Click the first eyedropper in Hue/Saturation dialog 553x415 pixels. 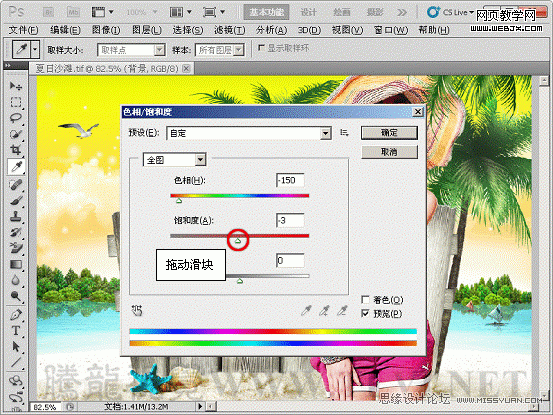(x=306, y=310)
